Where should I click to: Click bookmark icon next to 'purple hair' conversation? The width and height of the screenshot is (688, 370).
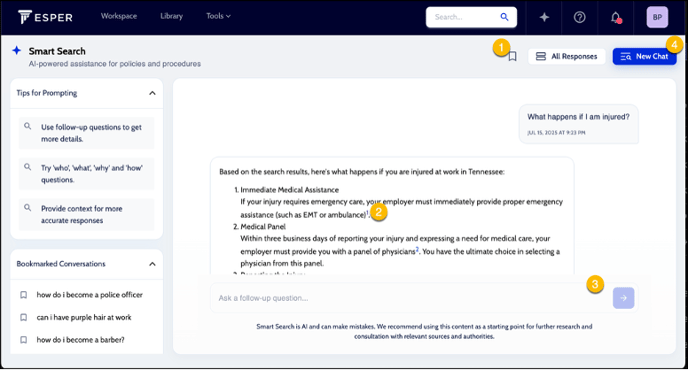(24, 317)
